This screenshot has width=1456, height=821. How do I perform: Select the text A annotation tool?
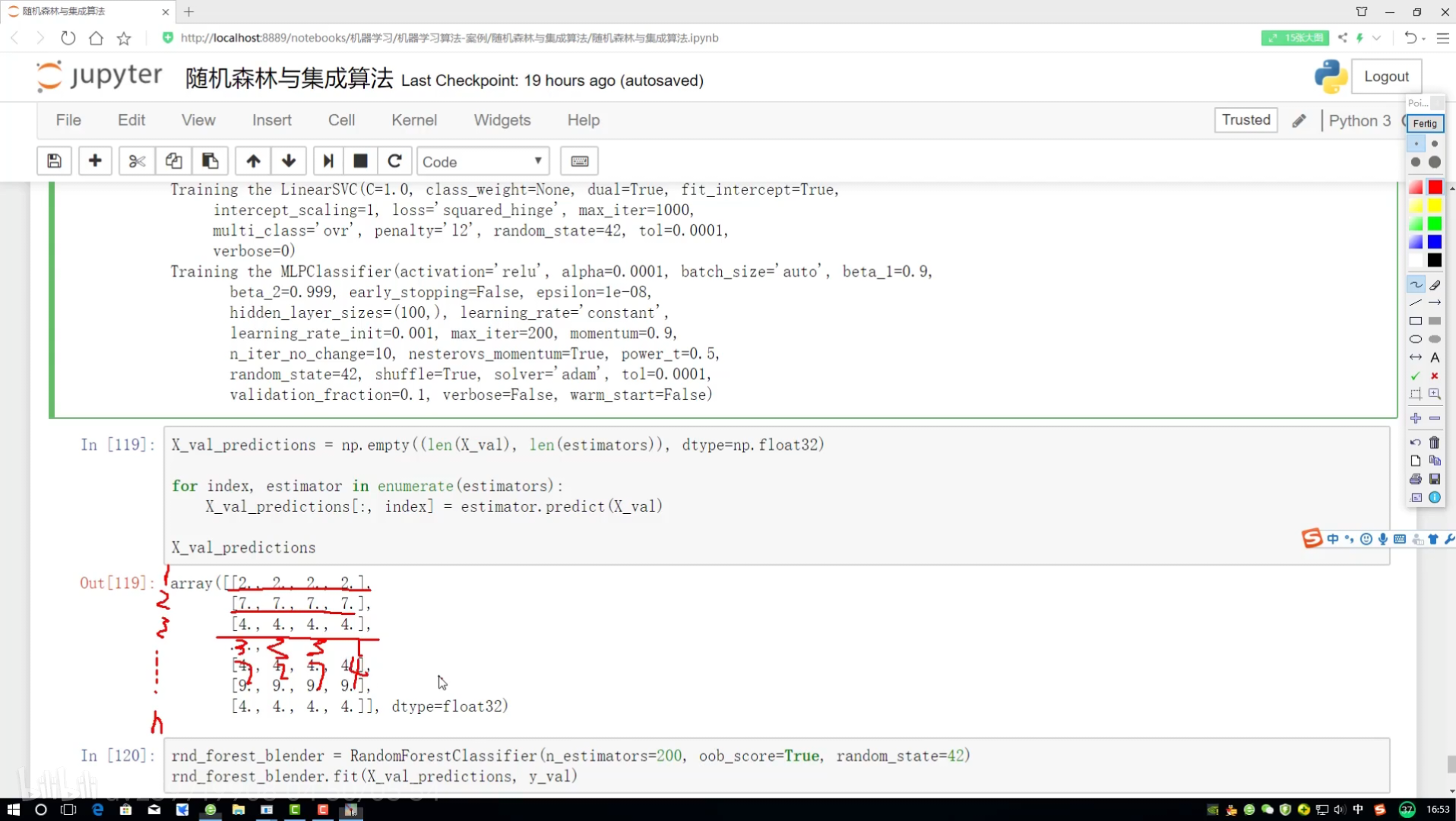coord(1435,357)
